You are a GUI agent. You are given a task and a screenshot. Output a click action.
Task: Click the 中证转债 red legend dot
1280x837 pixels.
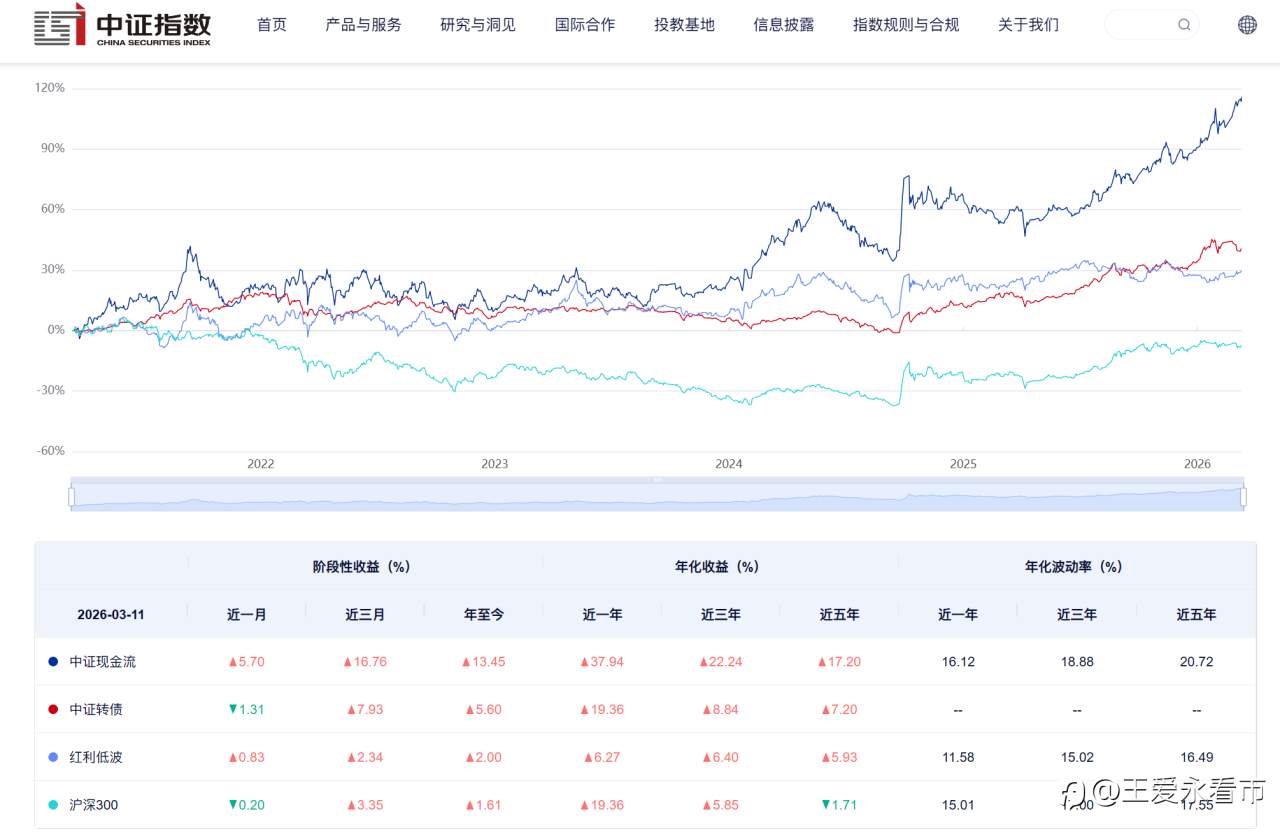[53, 709]
